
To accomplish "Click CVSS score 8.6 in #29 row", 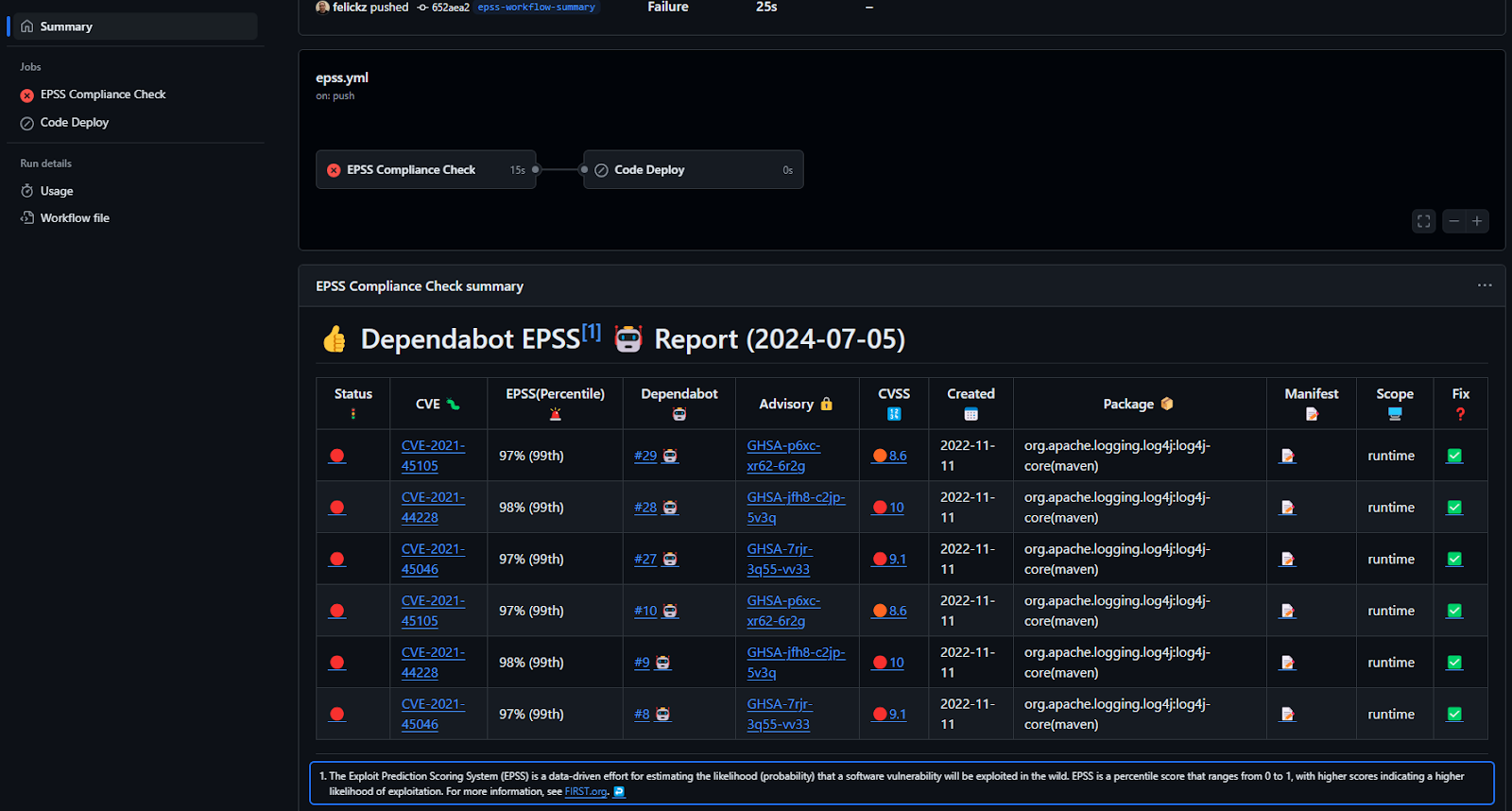I will coord(889,456).
